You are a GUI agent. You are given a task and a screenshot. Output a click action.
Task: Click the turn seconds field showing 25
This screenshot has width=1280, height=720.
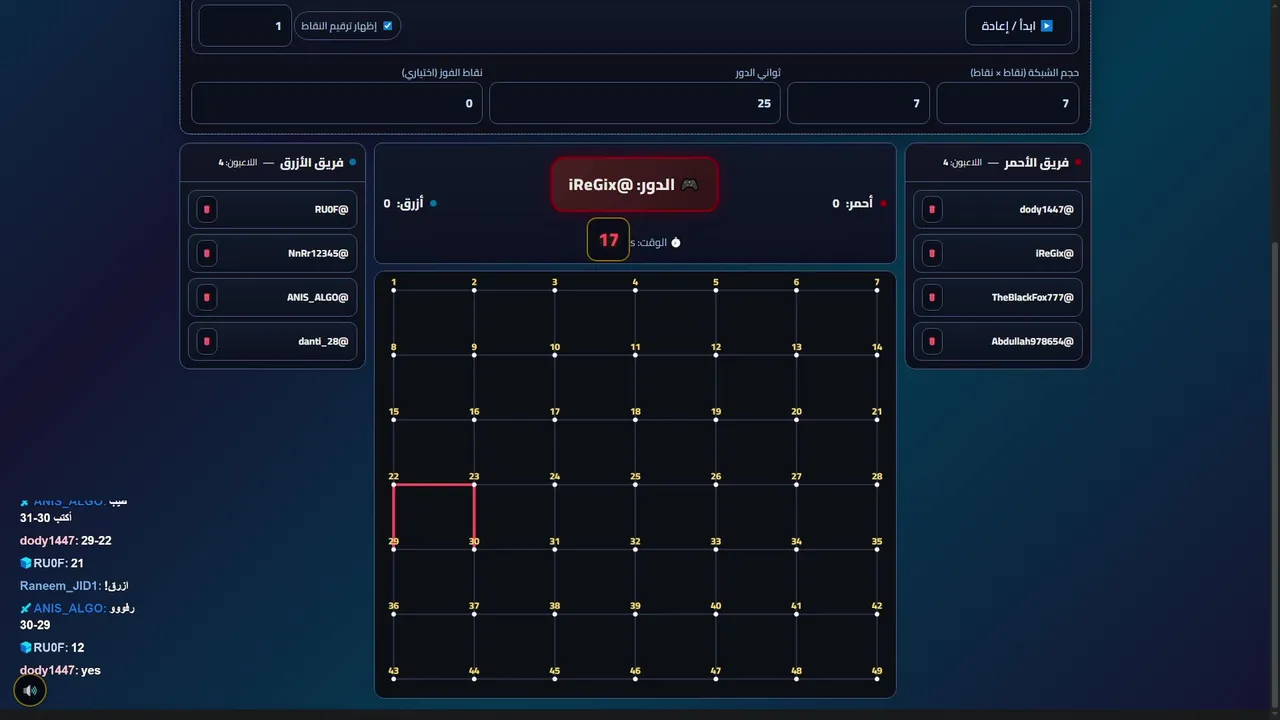[x=635, y=103]
